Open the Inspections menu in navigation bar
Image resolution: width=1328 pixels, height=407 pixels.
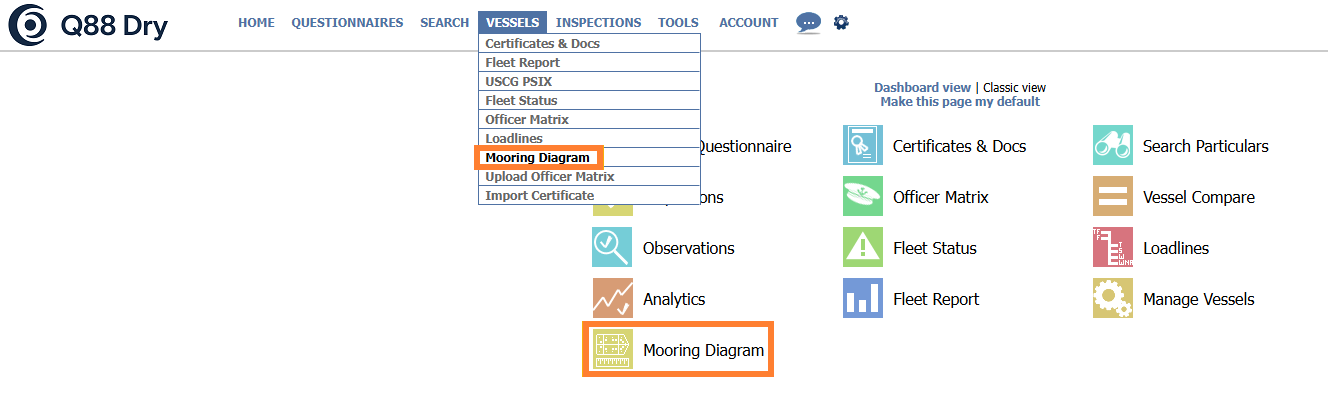[x=598, y=23]
